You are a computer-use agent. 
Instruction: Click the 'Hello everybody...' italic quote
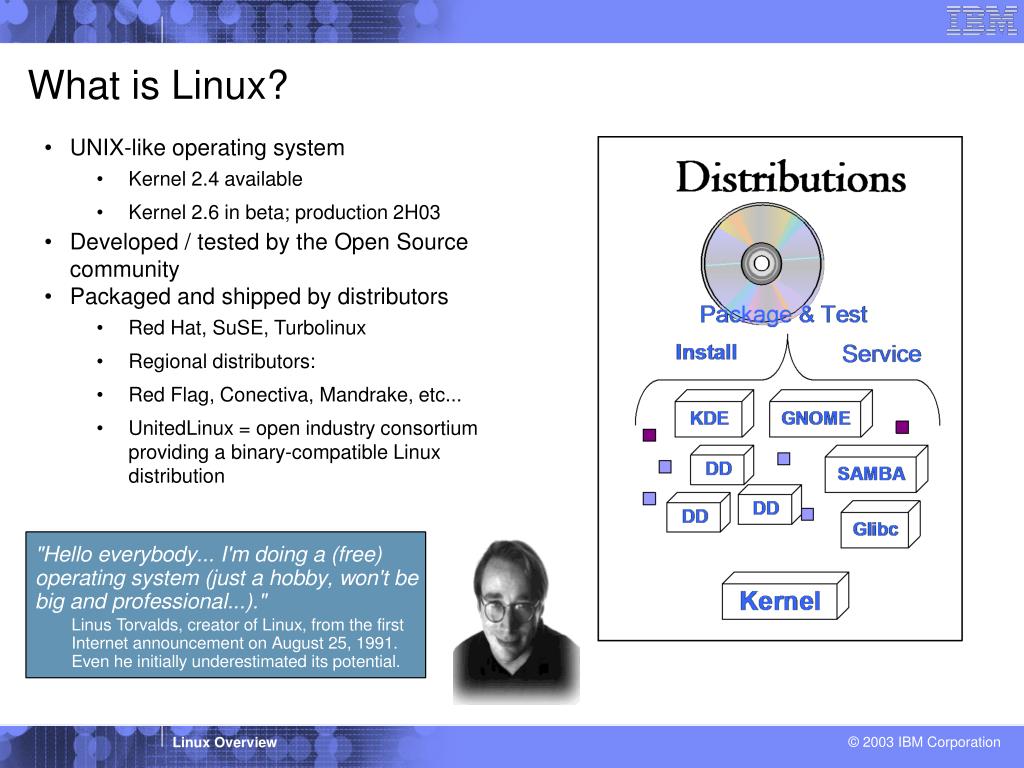pyautogui.click(x=228, y=577)
